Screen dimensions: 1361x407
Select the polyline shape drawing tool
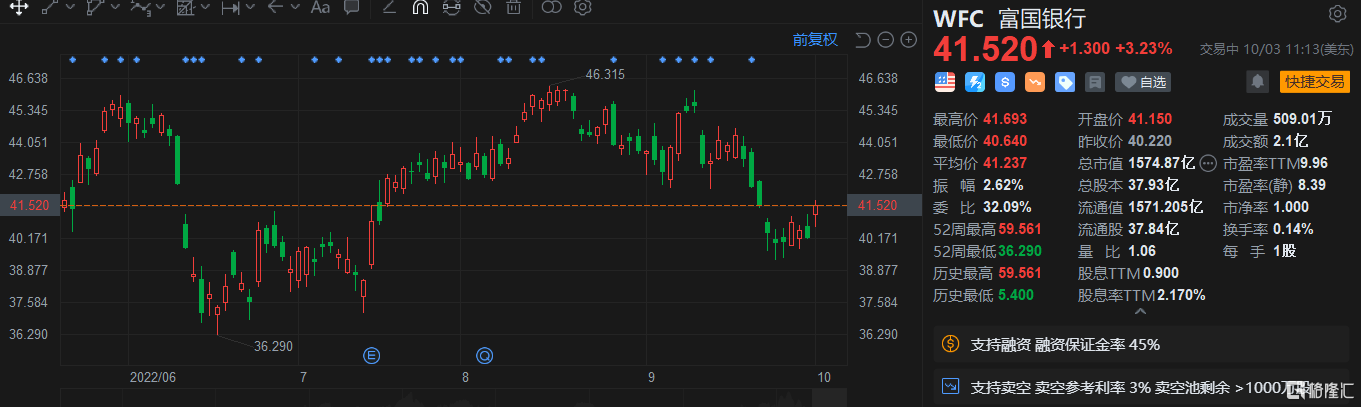coord(96,8)
